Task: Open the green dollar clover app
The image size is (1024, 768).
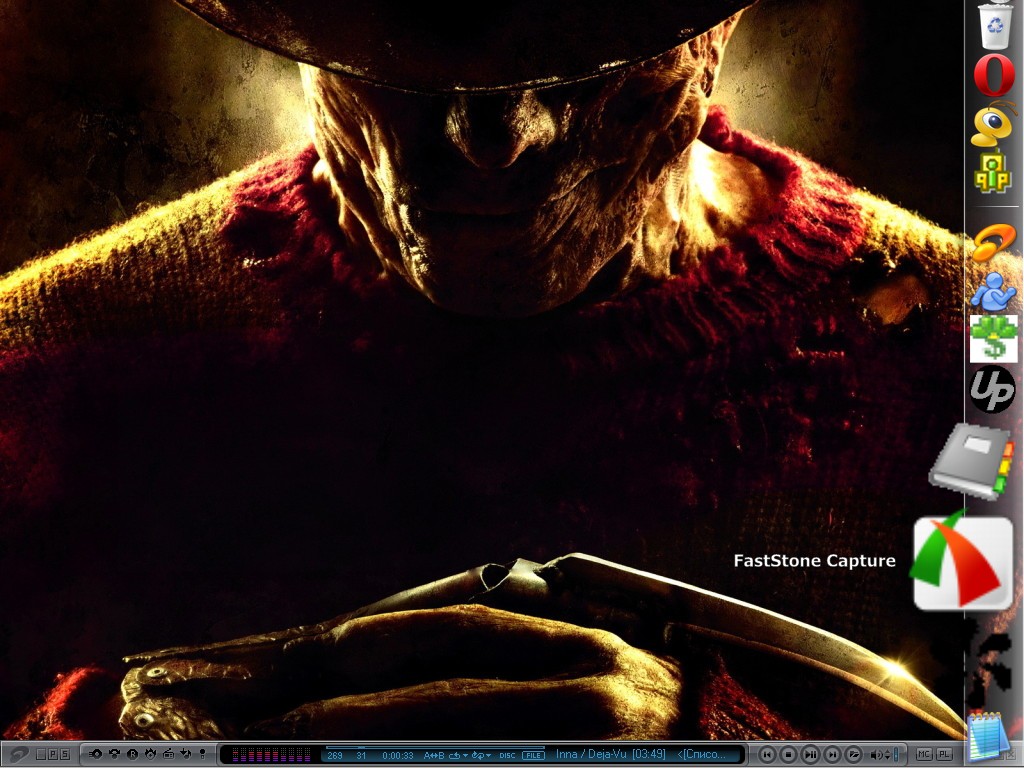Action: tap(993, 338)
